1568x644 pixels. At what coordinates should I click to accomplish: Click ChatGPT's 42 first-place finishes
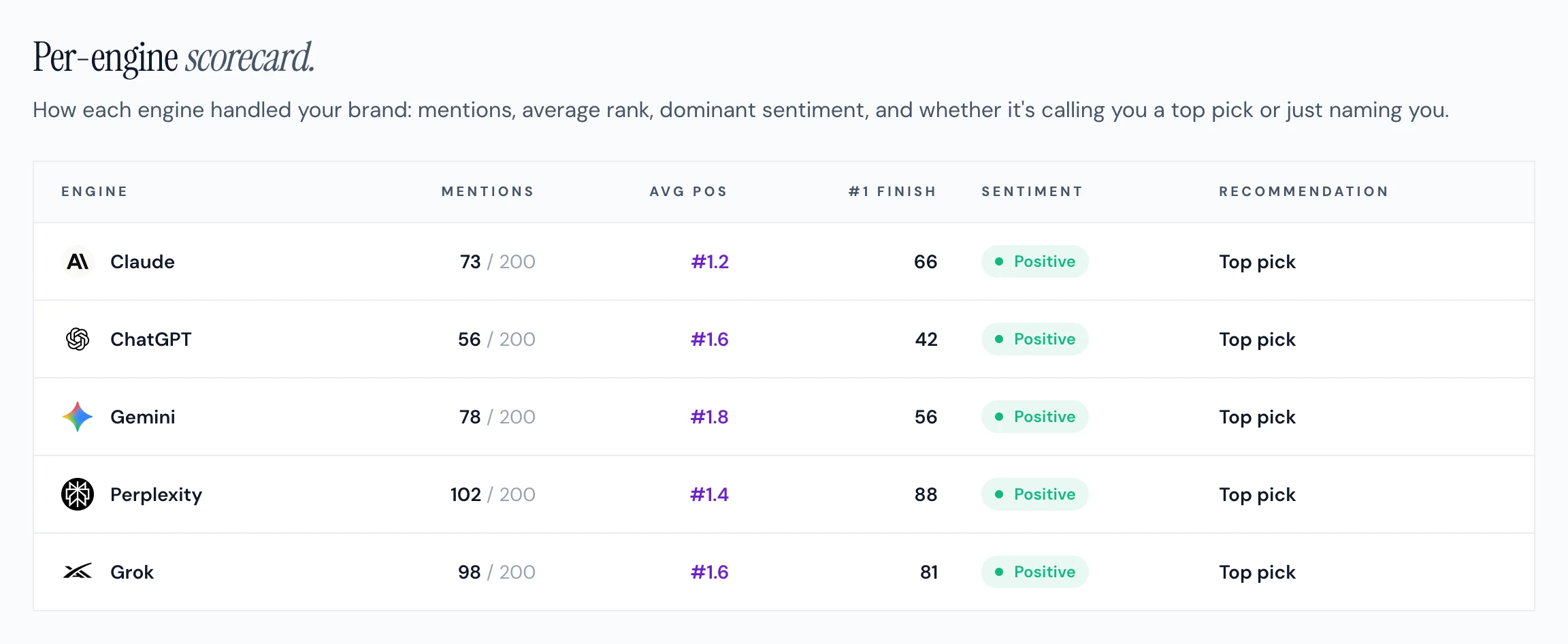point(926,339)
